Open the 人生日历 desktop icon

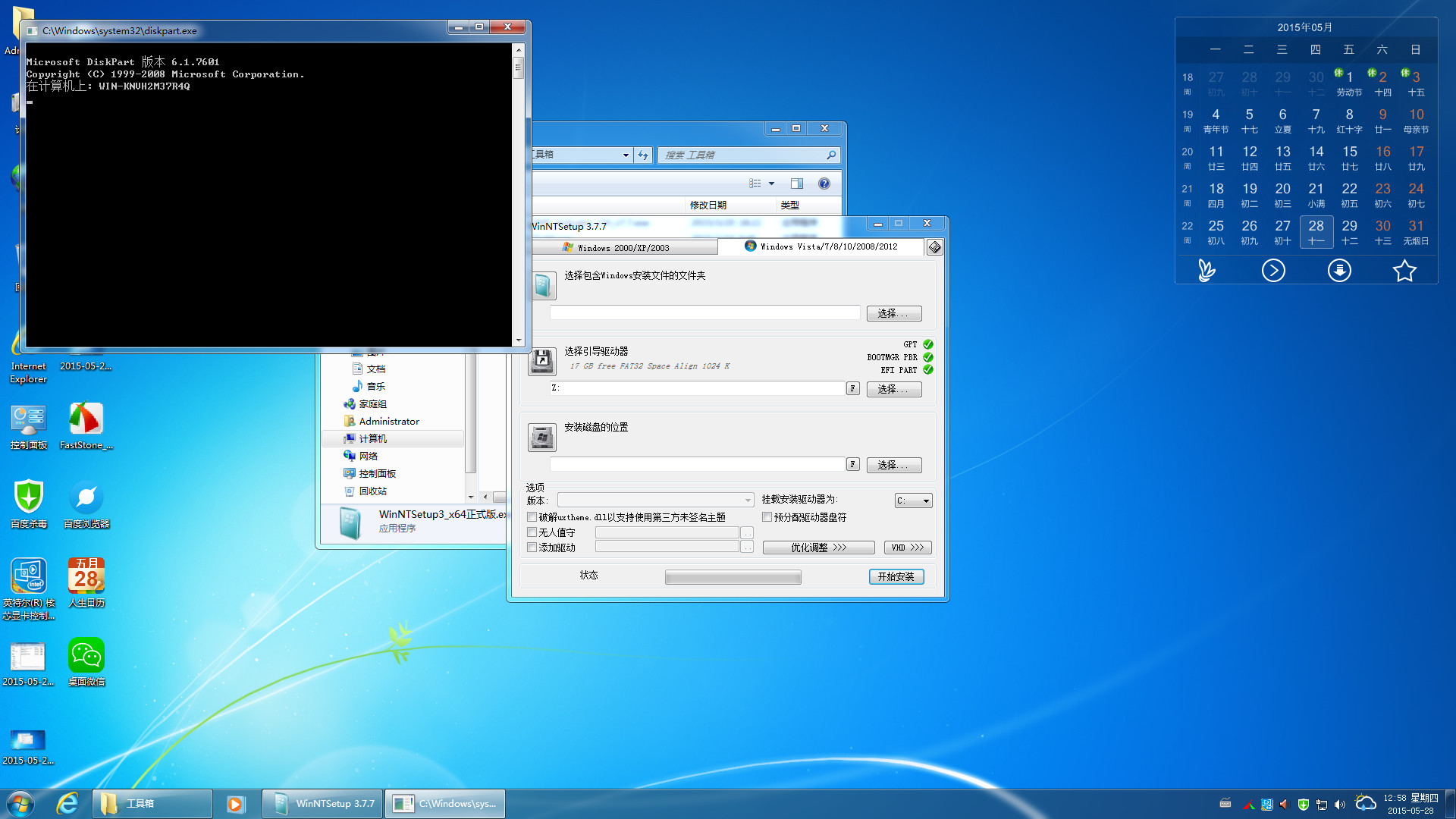click(86, 583)
